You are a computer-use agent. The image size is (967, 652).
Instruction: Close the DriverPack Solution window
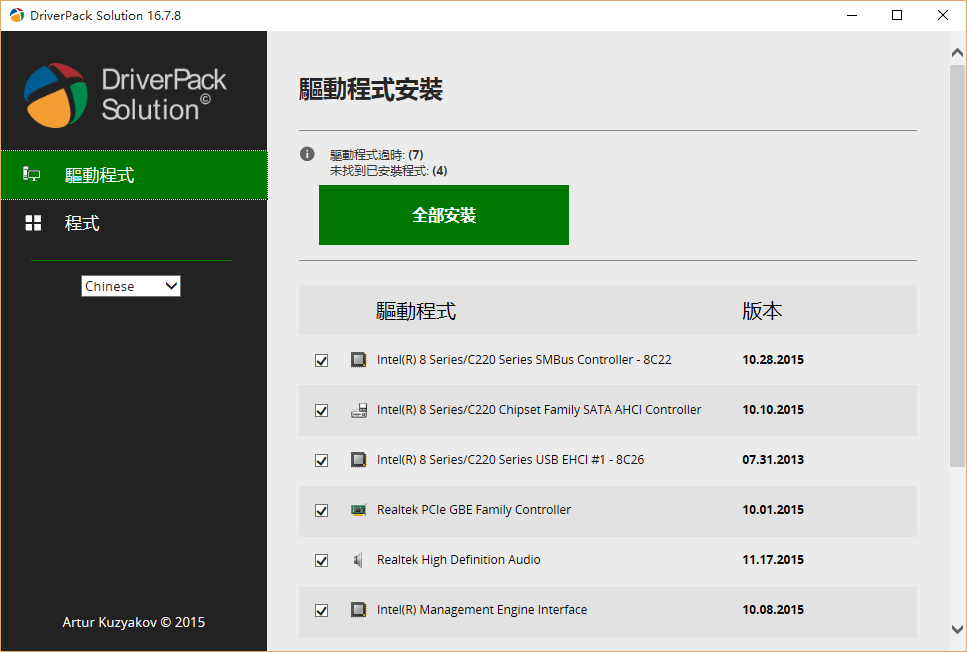(x=943, y=15)
